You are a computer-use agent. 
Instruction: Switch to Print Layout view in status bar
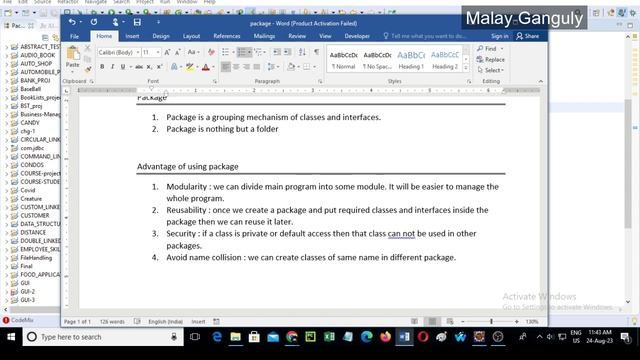click(432, 322)
